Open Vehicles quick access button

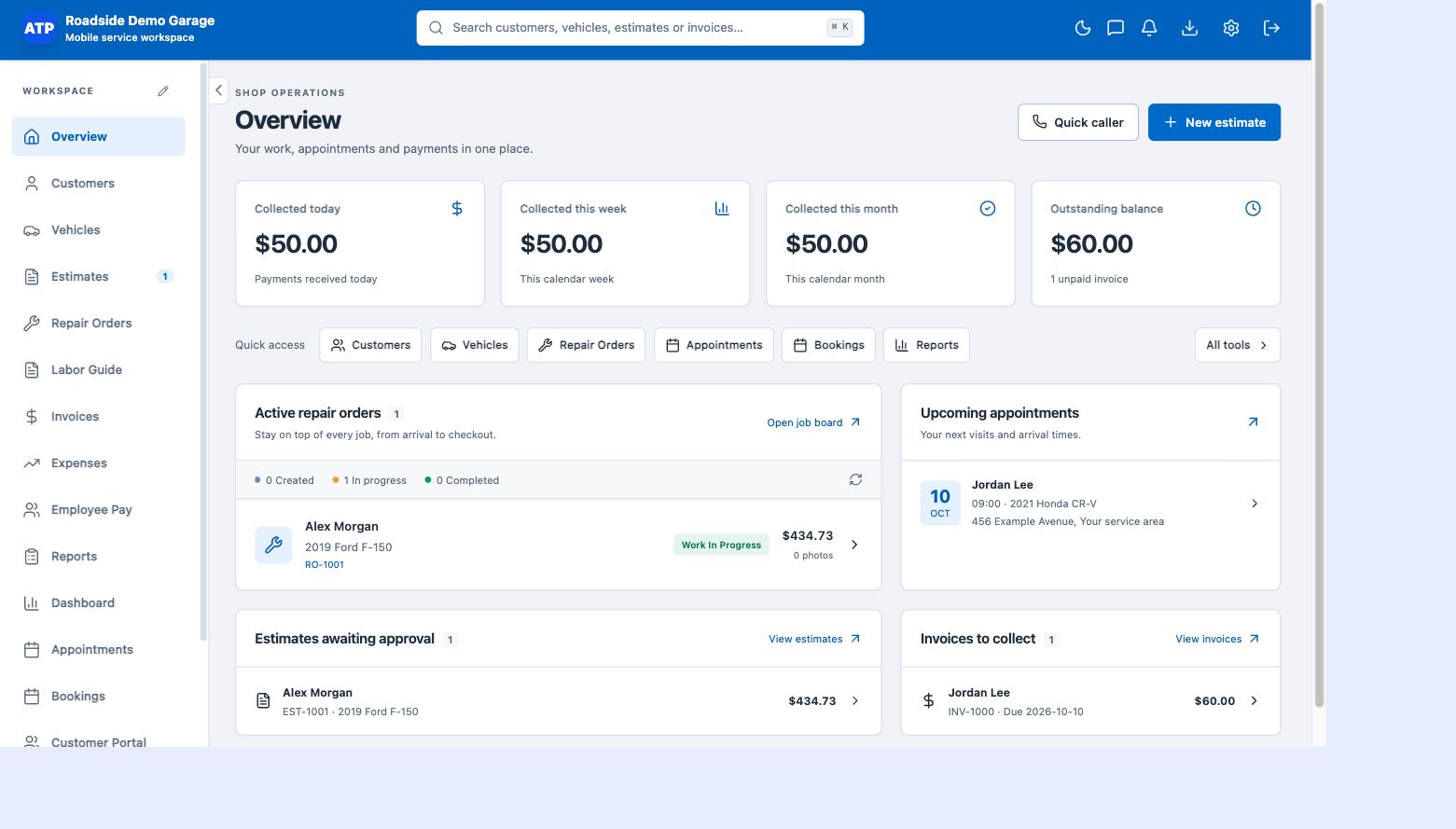[475, 345]
